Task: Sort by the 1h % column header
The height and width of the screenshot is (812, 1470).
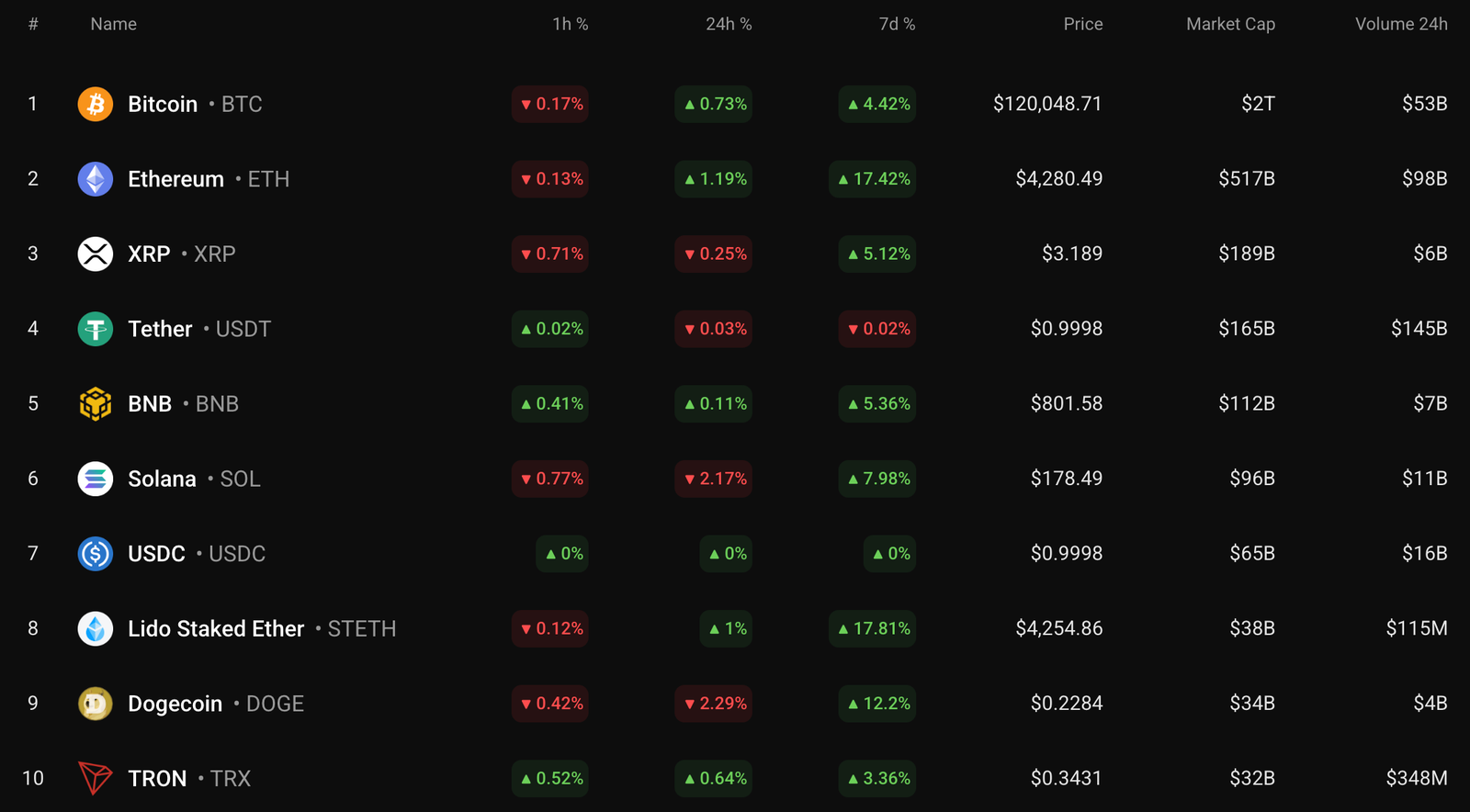Action: click(x=571, y=24)
